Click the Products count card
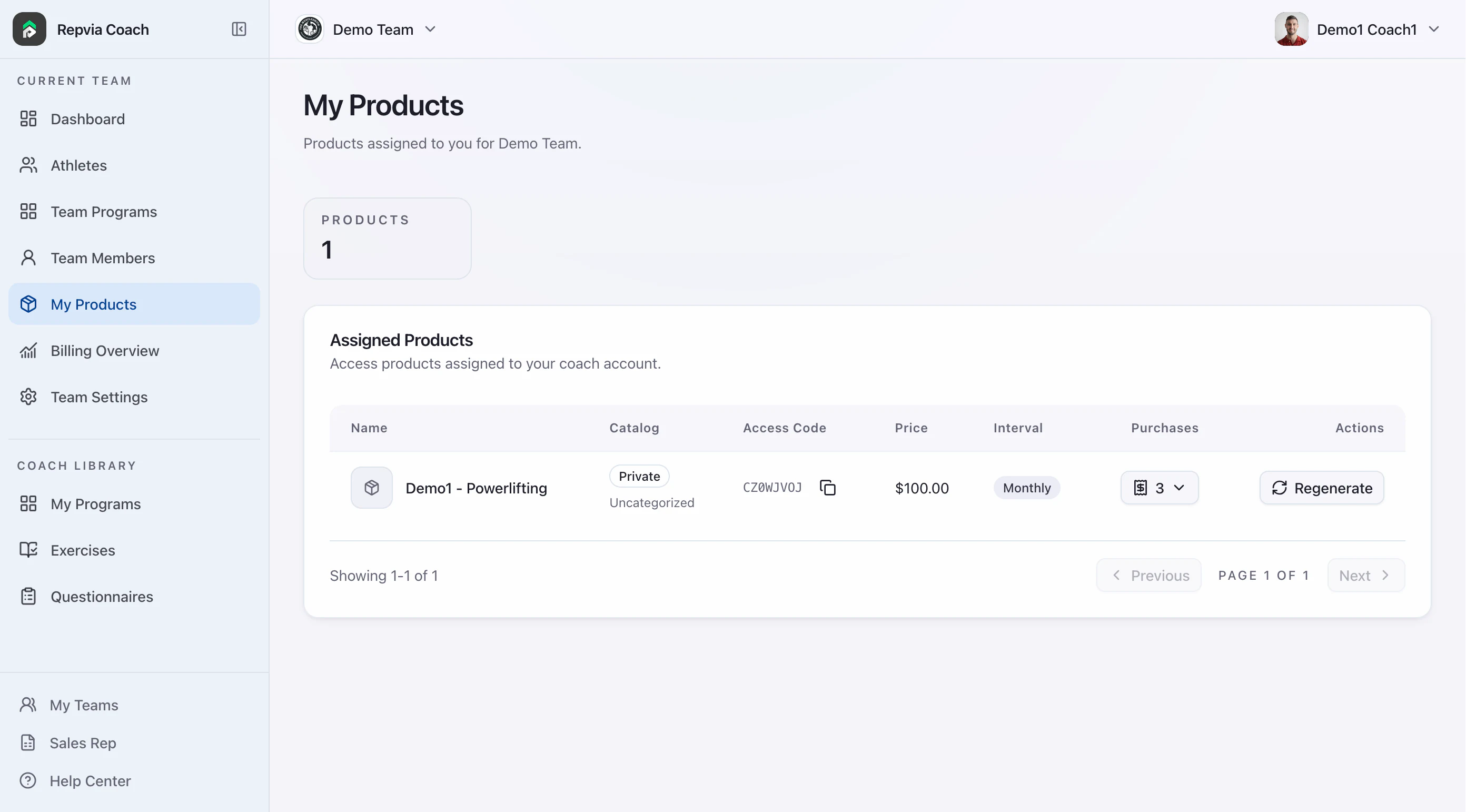 pyautogui.click(x=388, y=239)
